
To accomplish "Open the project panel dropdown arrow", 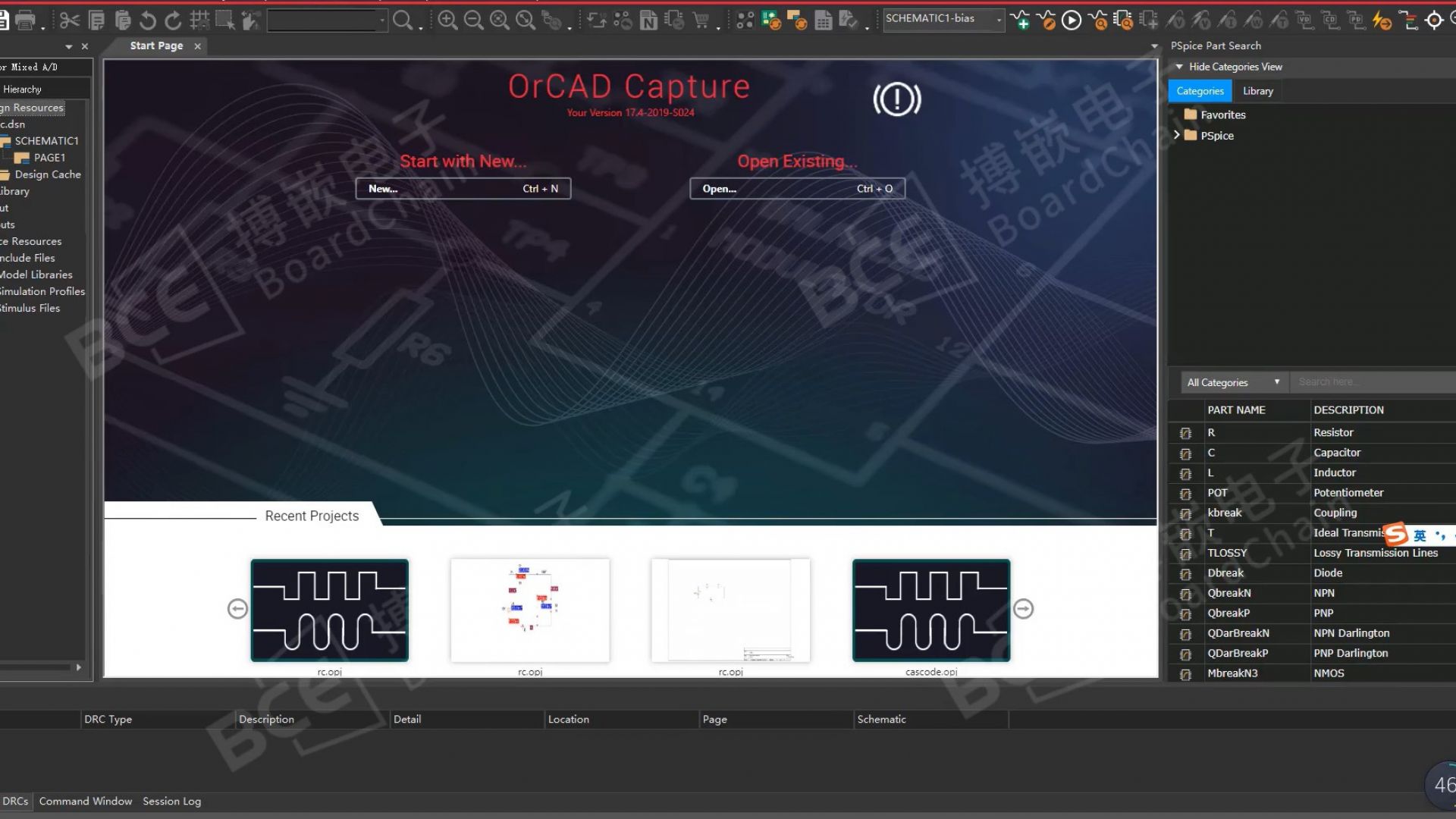I will [x=69, y=47].
